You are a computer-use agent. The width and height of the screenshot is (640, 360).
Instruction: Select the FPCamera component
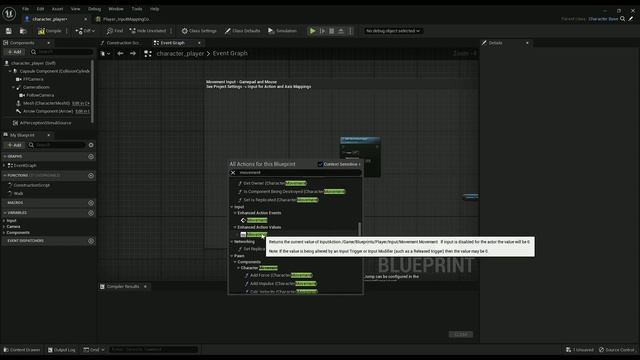(x=33, y=79)
